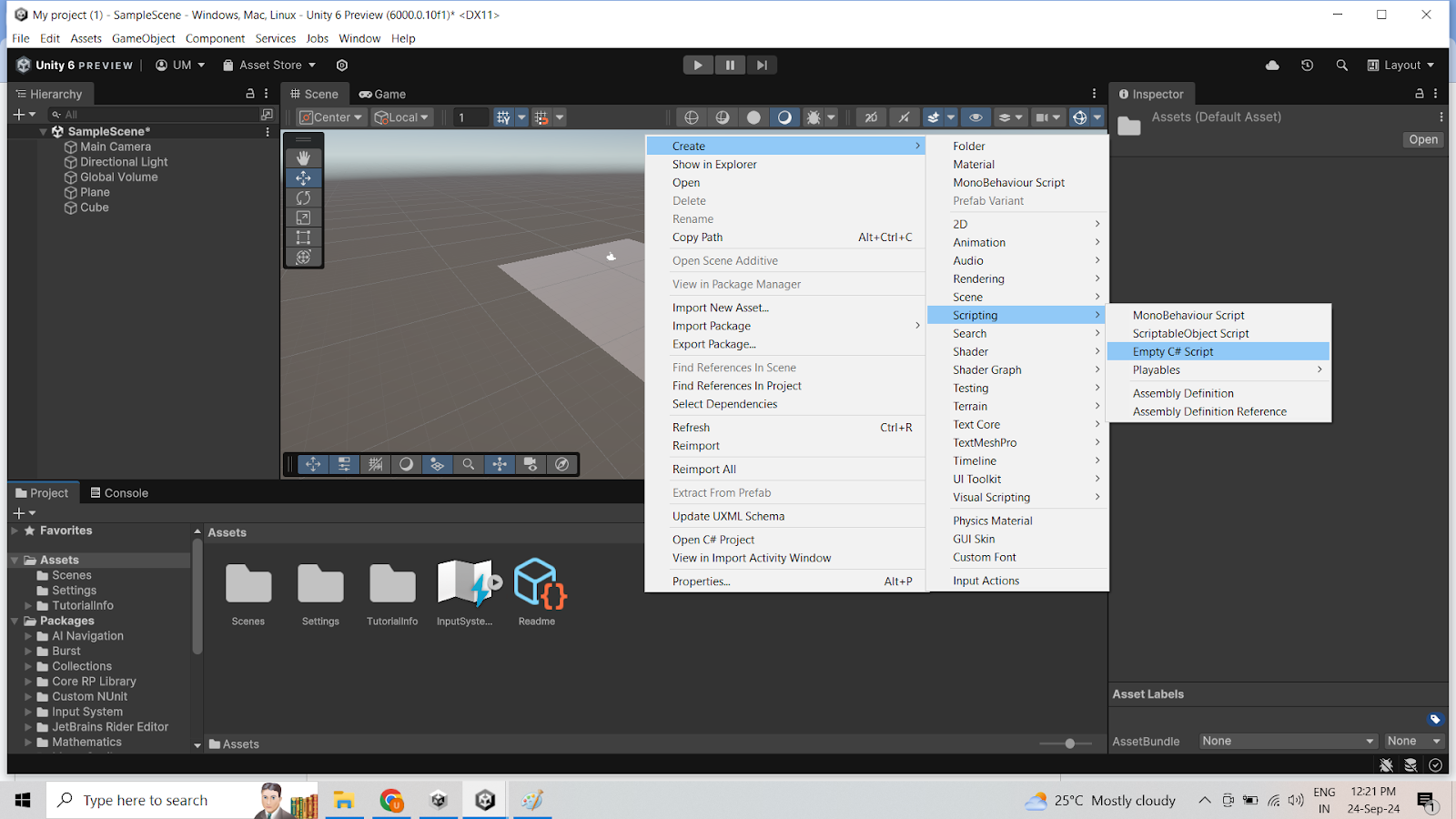Click the Step frame button
Image resolution: width=1456 pixels, height=819 pixels.
coord(762,65)
